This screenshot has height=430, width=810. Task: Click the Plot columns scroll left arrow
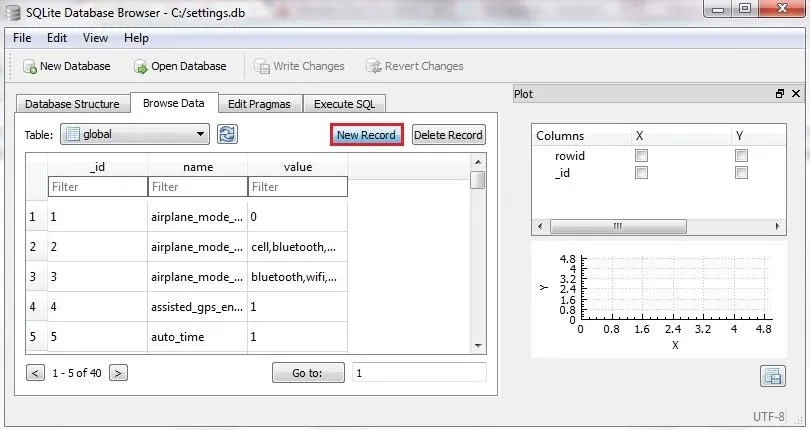point(540,226)
